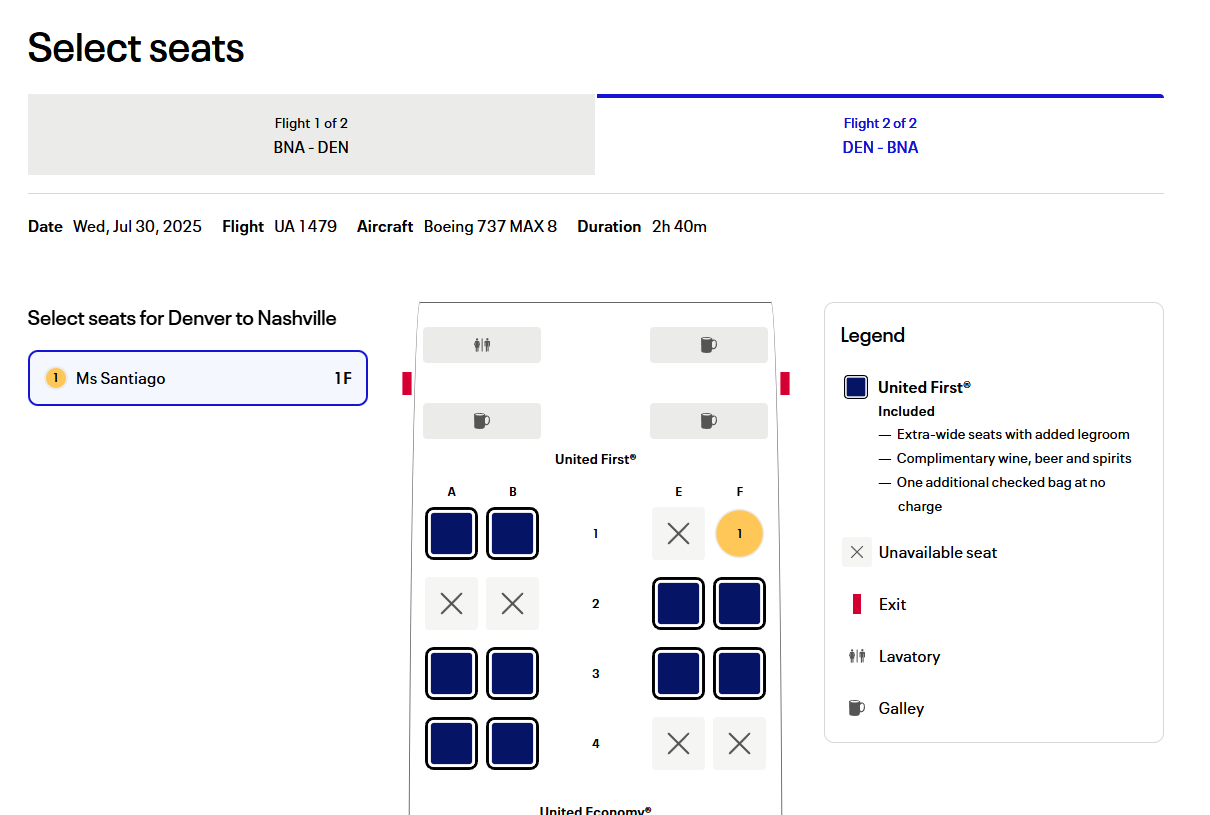Select seat 2E in United First
This screenshot has height=815, width=1210.
(x=679, y=604)
